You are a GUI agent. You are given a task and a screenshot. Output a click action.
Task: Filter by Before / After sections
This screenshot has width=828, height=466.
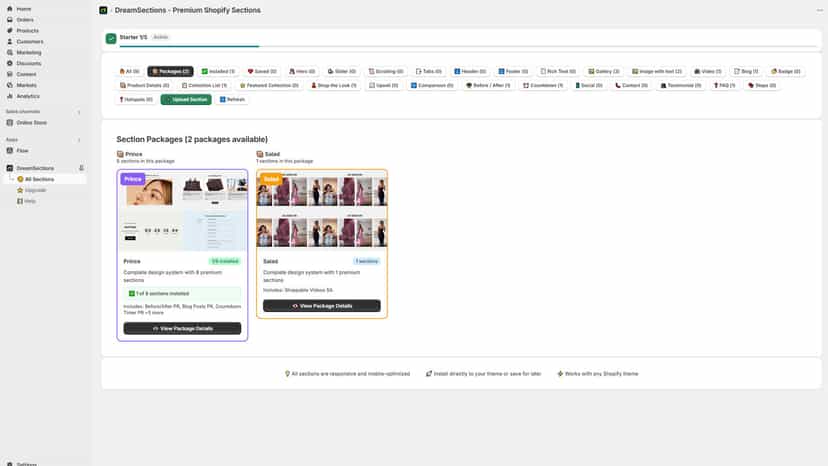488,86
